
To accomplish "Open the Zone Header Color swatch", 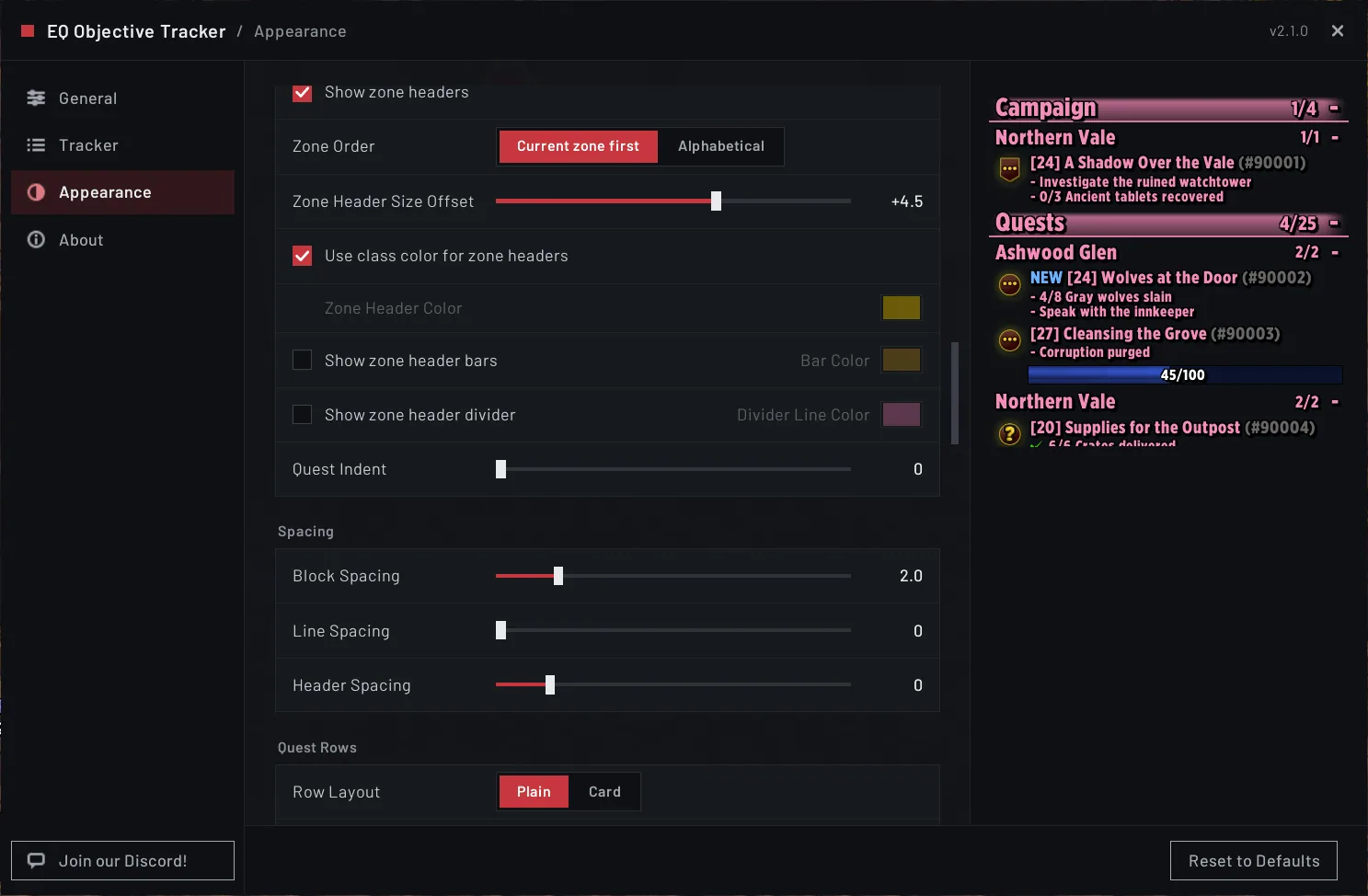I will 902,307.
